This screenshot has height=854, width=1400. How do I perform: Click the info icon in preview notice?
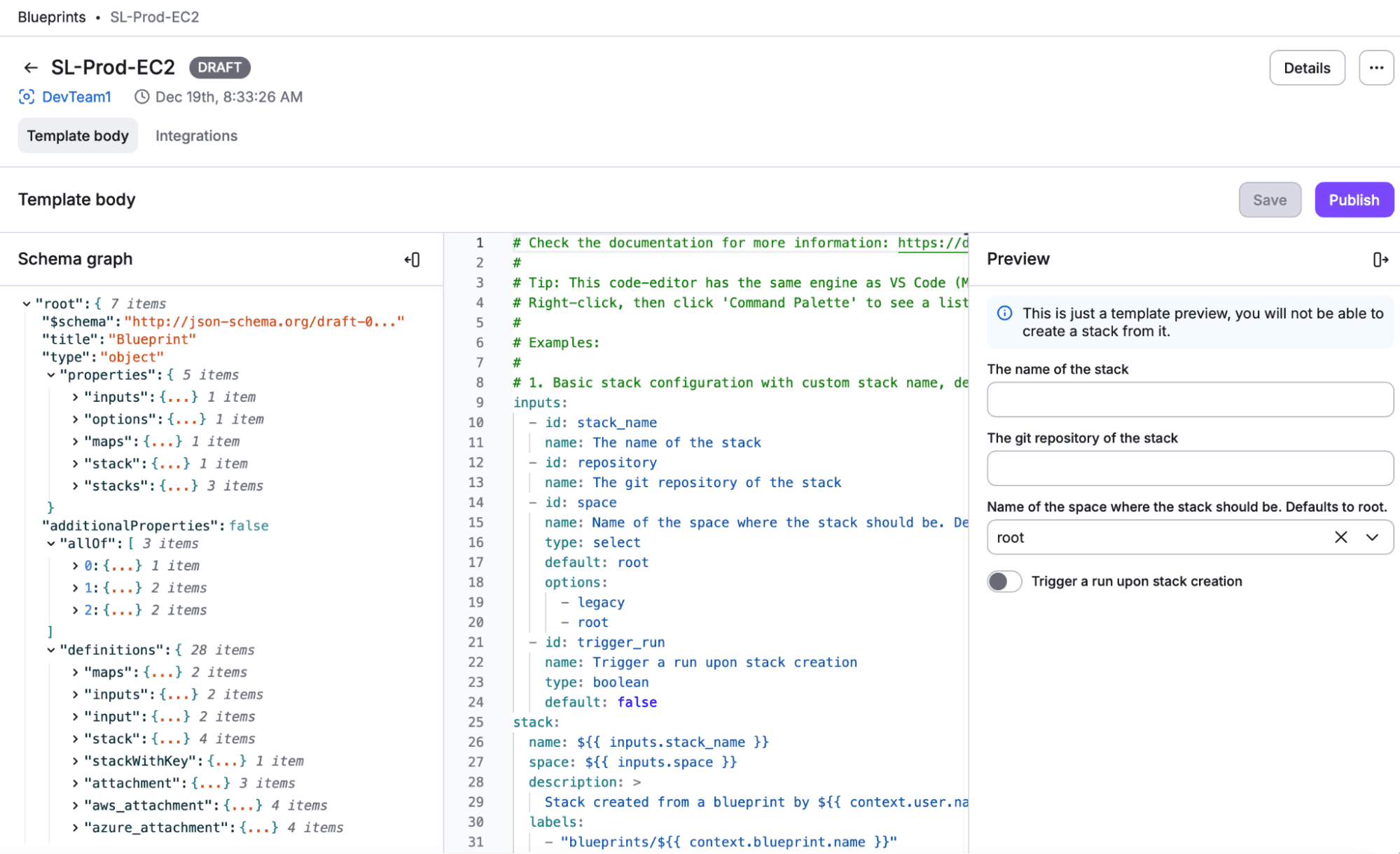pos(1004,313)
